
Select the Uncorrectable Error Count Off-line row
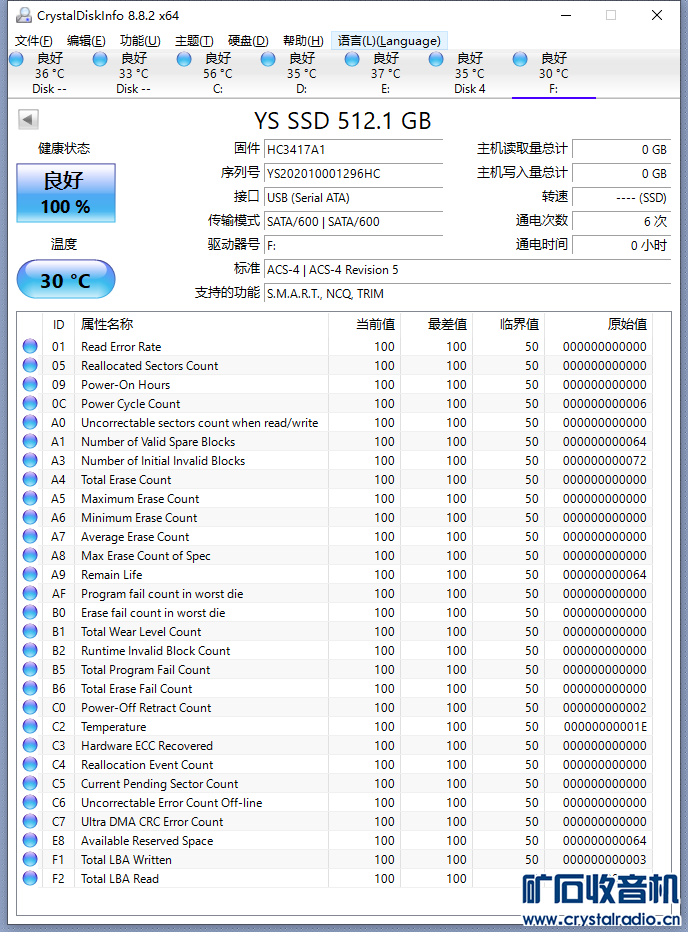pyautogui.click(x=335, y=802)
